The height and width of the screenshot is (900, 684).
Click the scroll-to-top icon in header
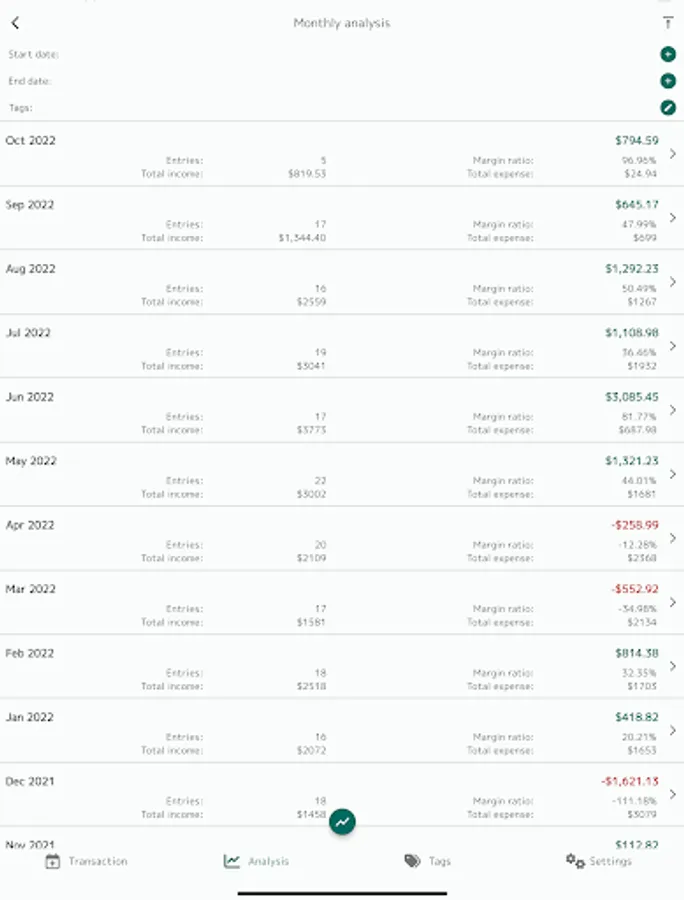pyautogui.click(x=667, y=23)
